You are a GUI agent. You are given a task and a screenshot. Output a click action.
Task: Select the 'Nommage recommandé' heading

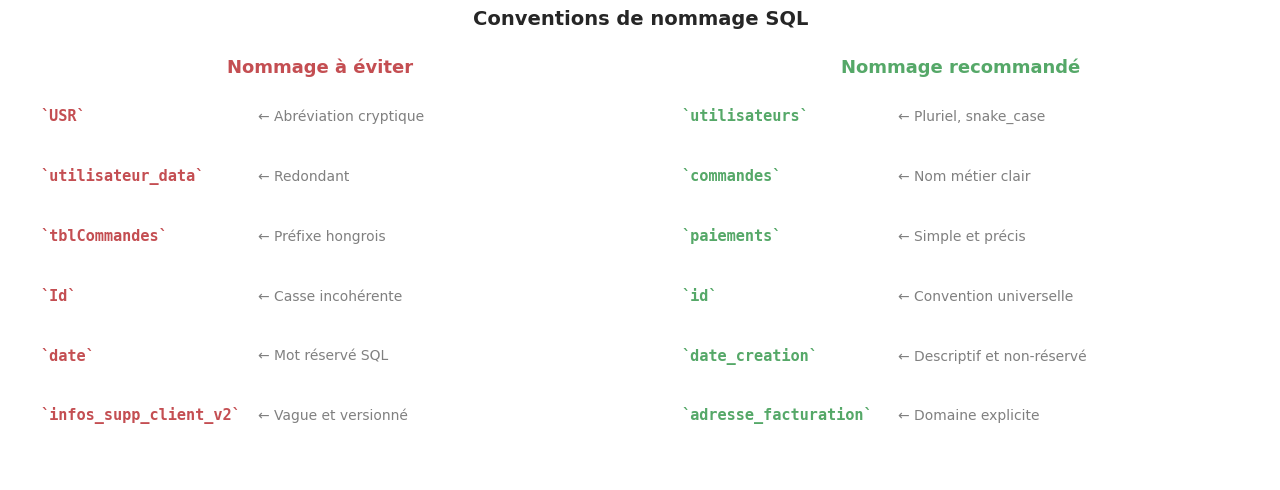(x=960, y=68)
